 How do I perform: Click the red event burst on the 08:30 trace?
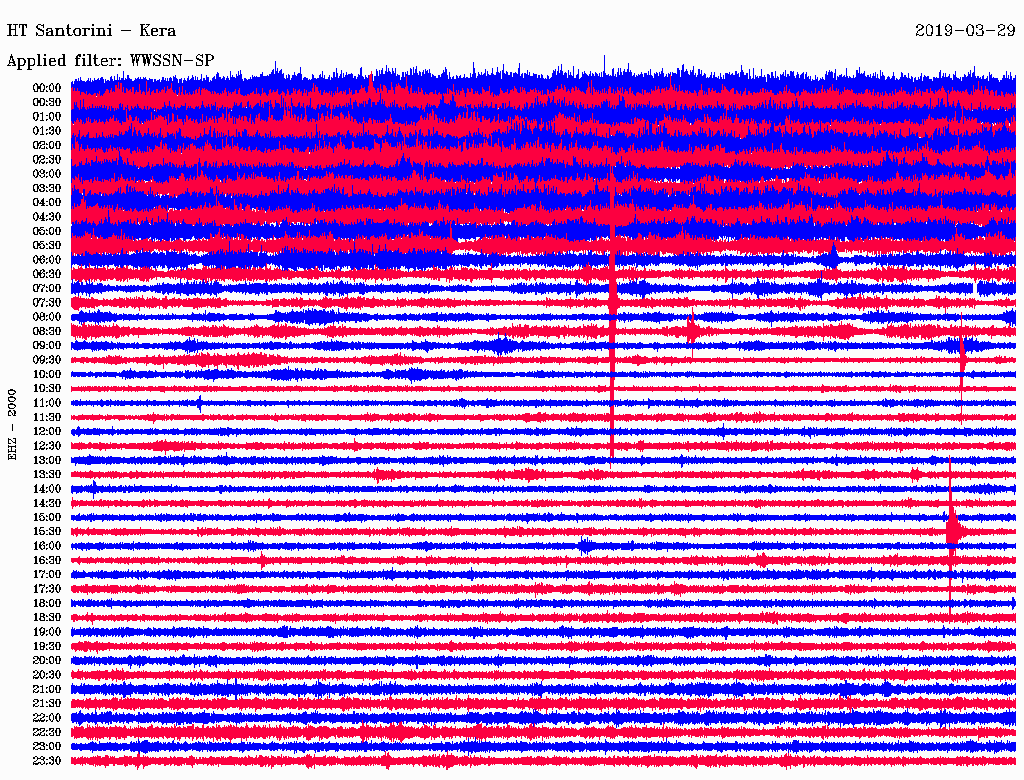point(692,330)
